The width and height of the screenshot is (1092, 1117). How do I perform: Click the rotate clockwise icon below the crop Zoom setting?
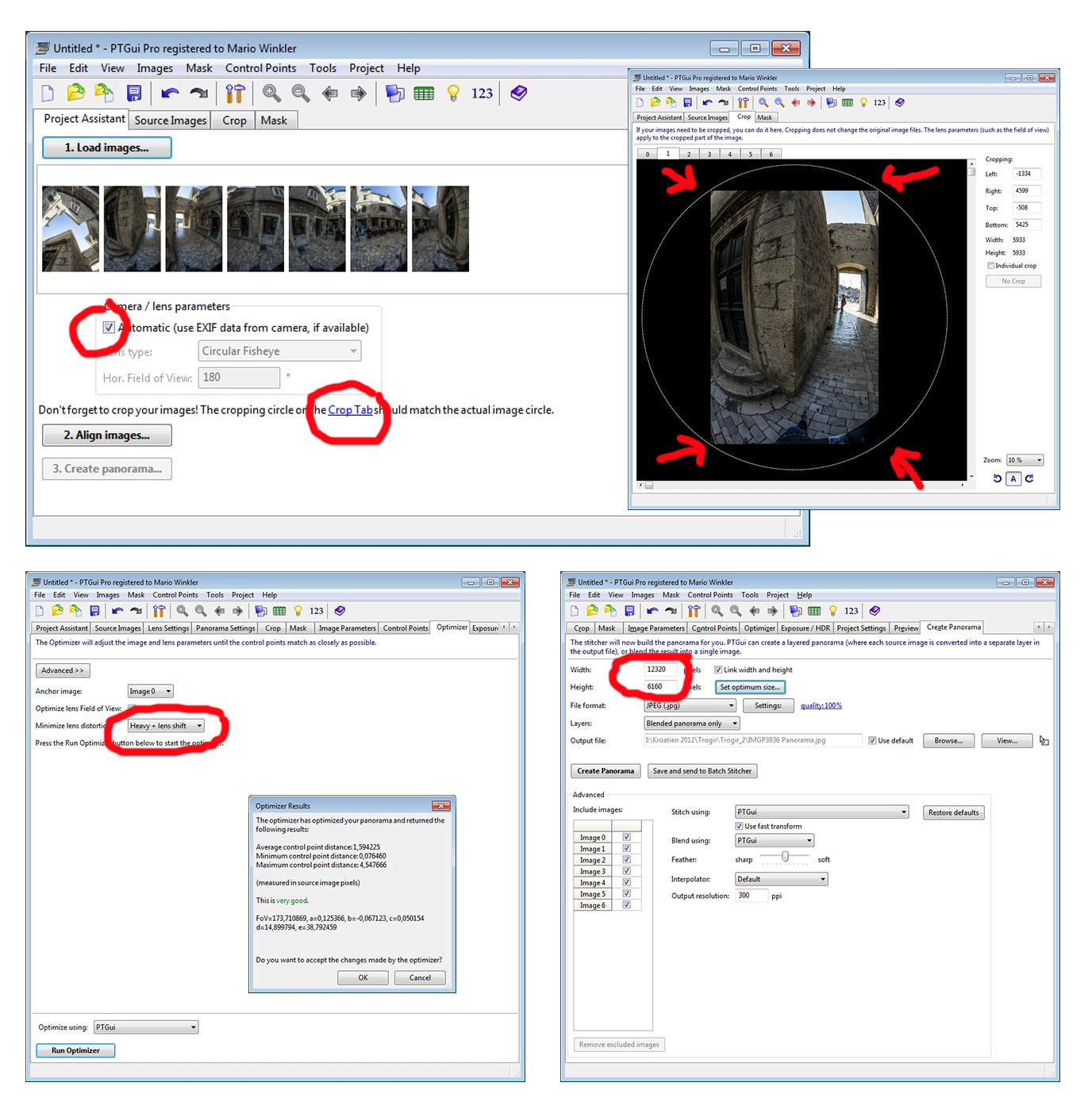(x=1029, y=478)
